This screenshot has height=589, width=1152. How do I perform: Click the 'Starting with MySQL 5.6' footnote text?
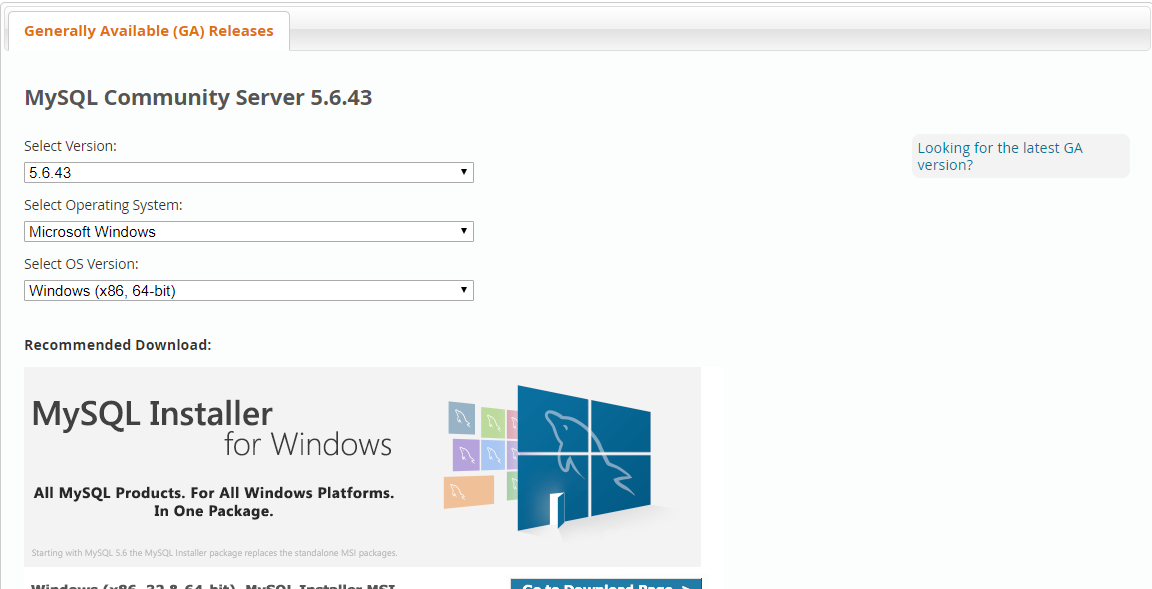click(215, 553)
